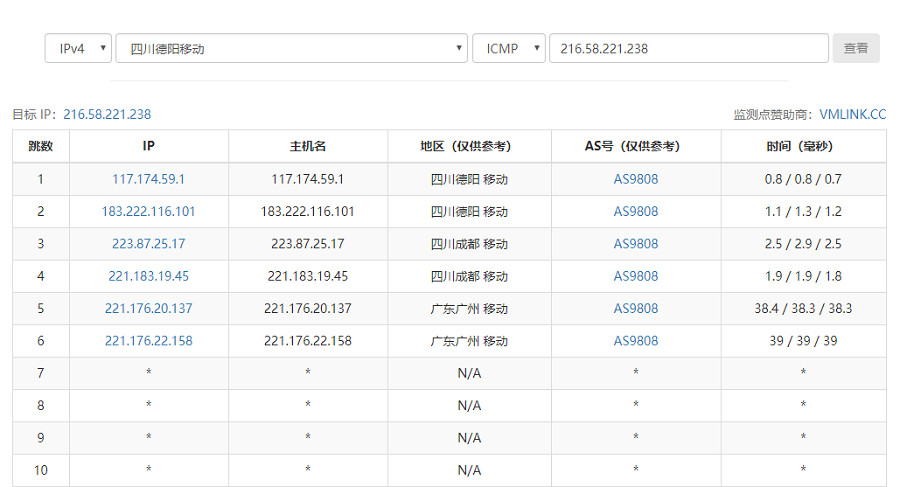Open hop 3 IP 223.87.25.17

point(148,244)
